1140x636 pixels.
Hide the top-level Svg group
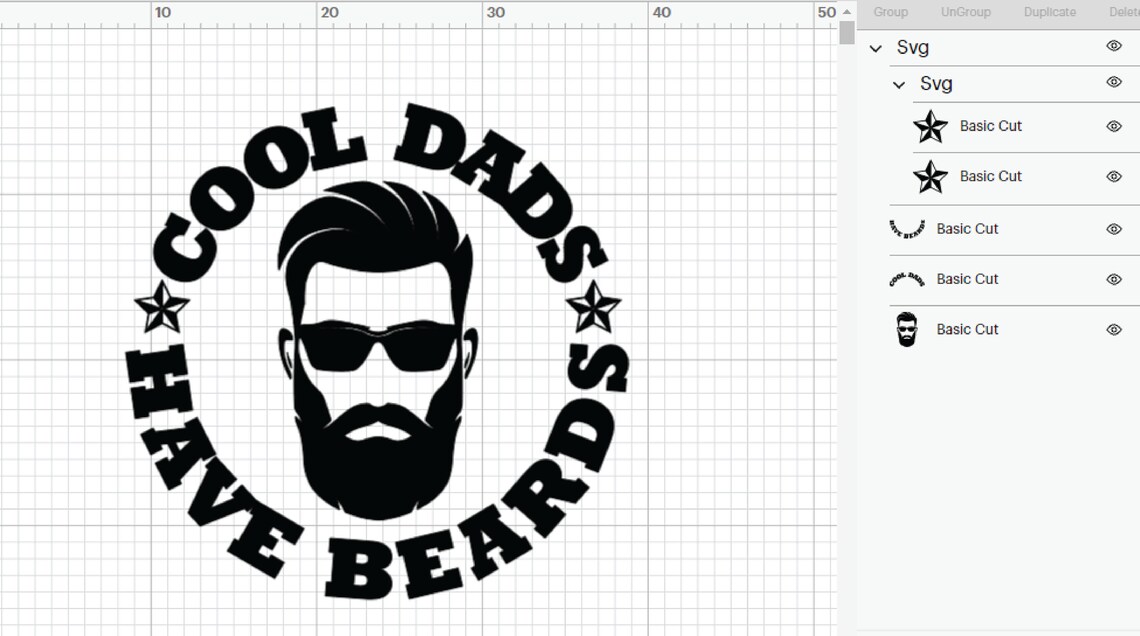pos(1113,46)
